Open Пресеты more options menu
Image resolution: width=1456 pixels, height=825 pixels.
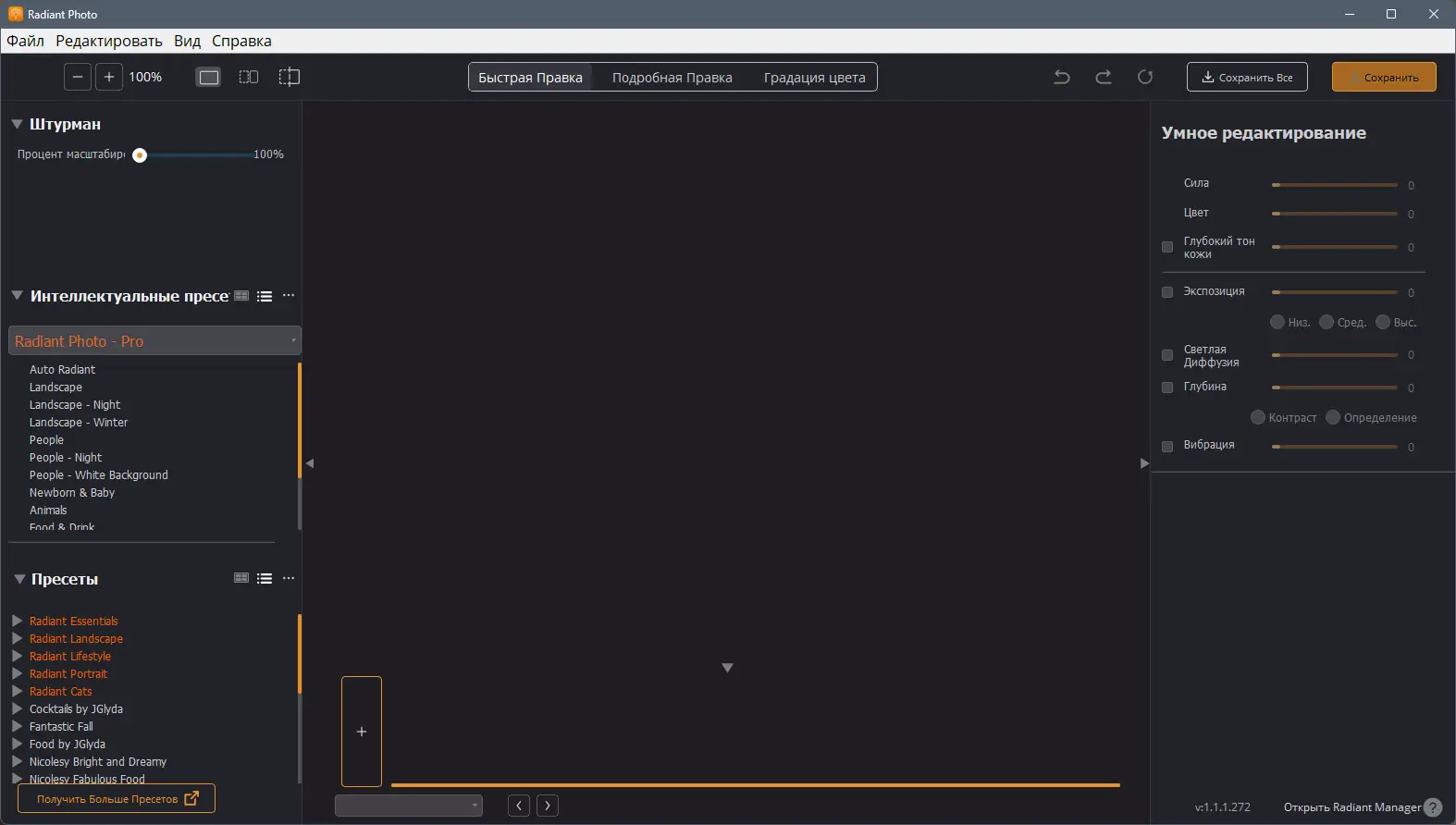click(289, 578)
